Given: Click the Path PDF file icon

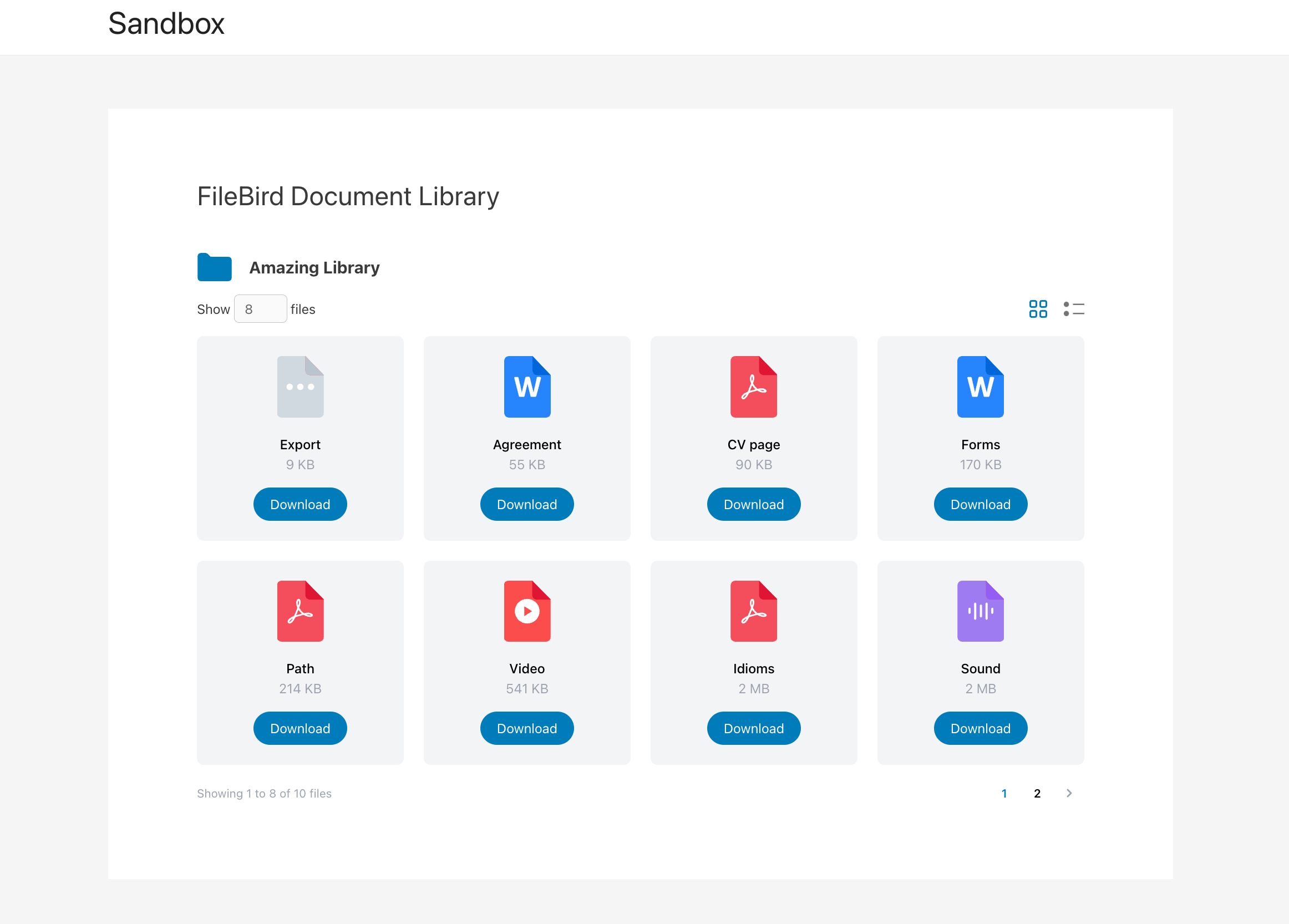Looking at the screenshot, I should pos(300,611).
